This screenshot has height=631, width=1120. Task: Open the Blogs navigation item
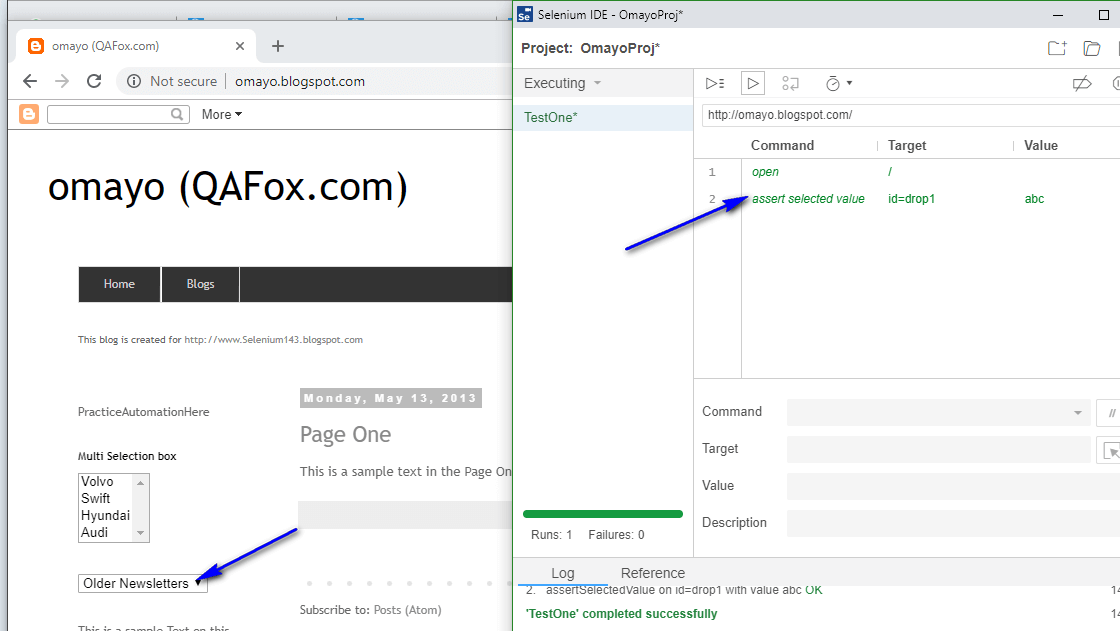(x=201, y=284)
